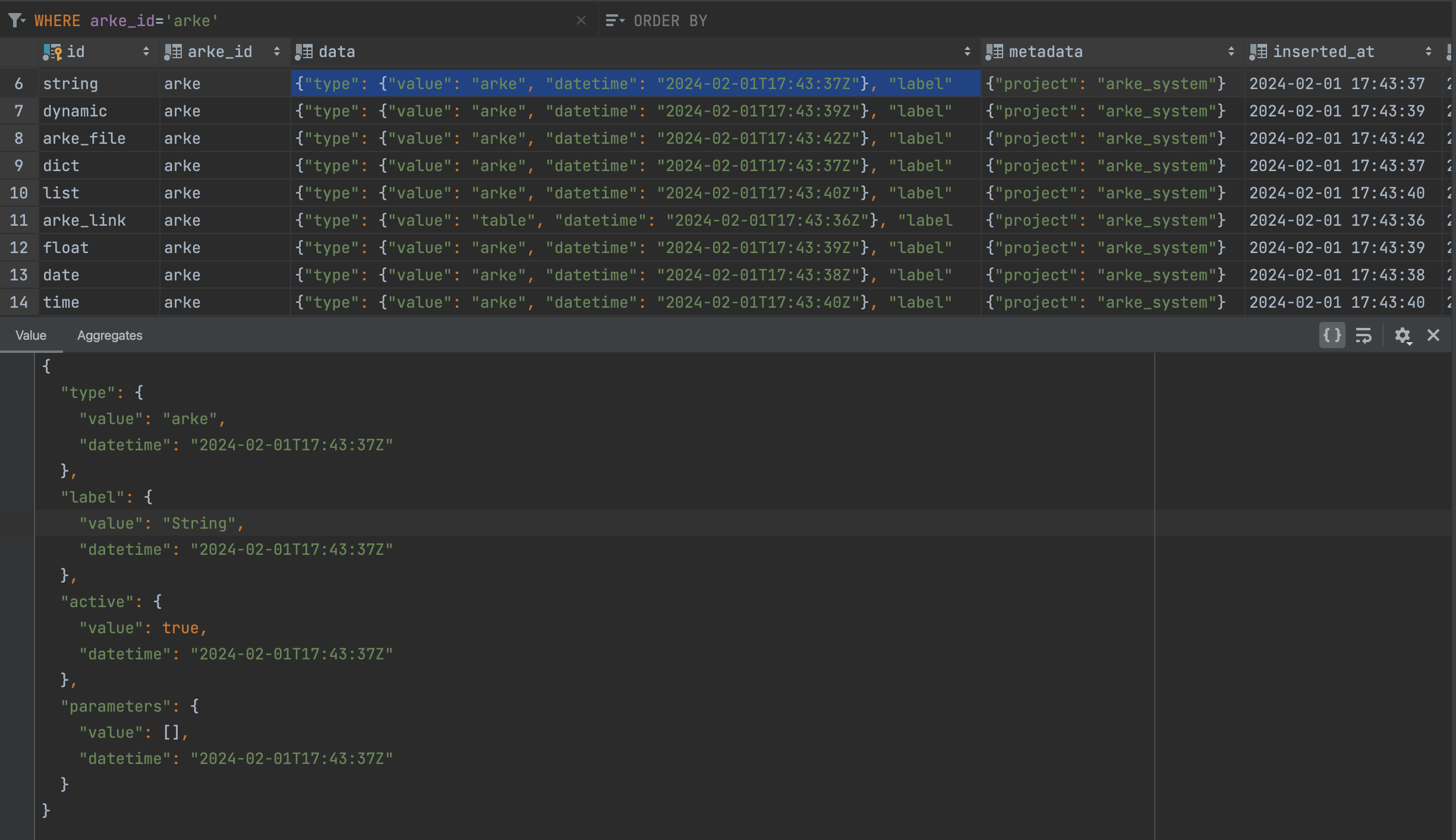Switch to the Aggregates tab
Image resolution: width=1456 pixels, height=840 pixels.
[x=109, y=335]
